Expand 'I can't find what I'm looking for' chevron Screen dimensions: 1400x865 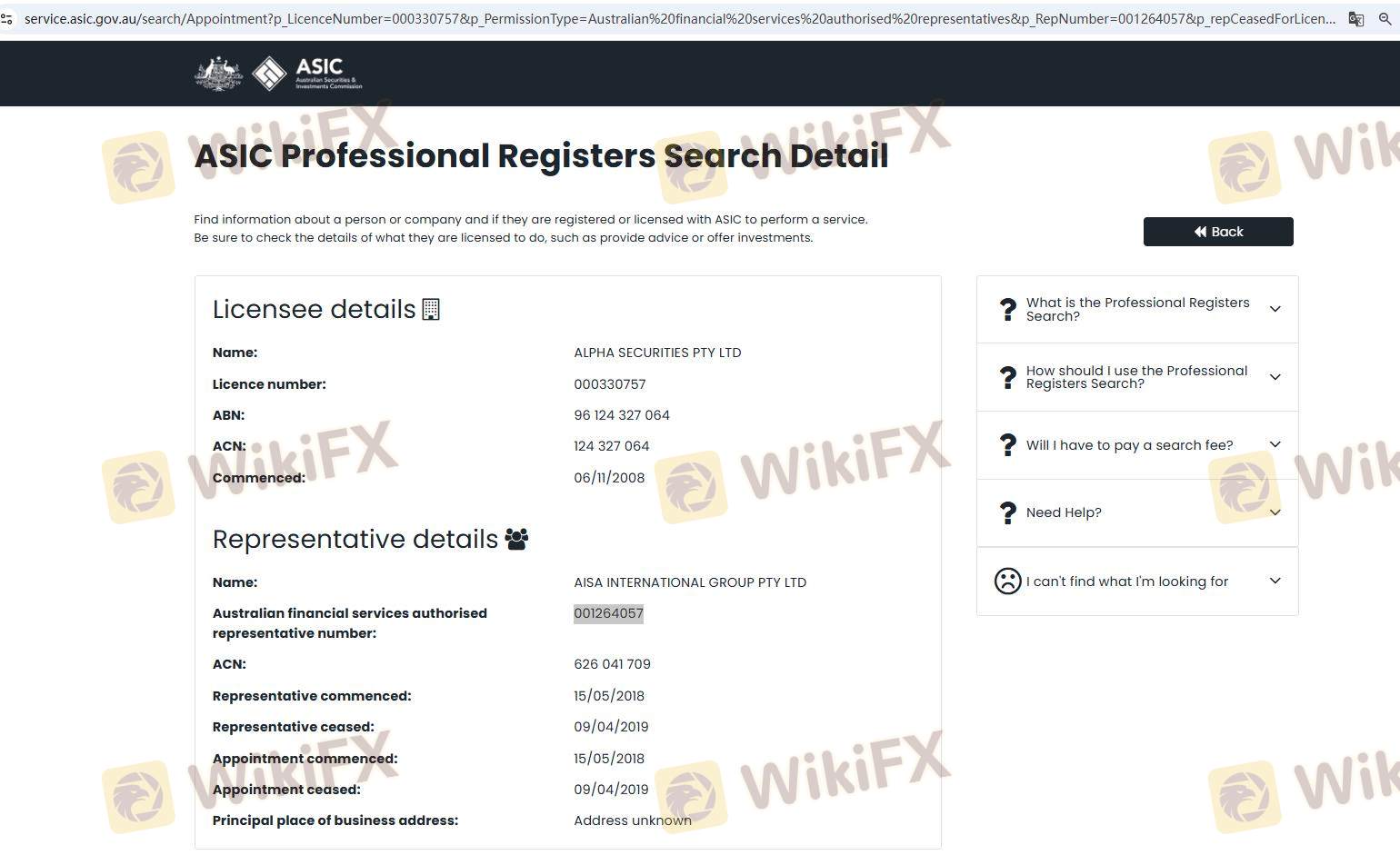pos(1275,581)
